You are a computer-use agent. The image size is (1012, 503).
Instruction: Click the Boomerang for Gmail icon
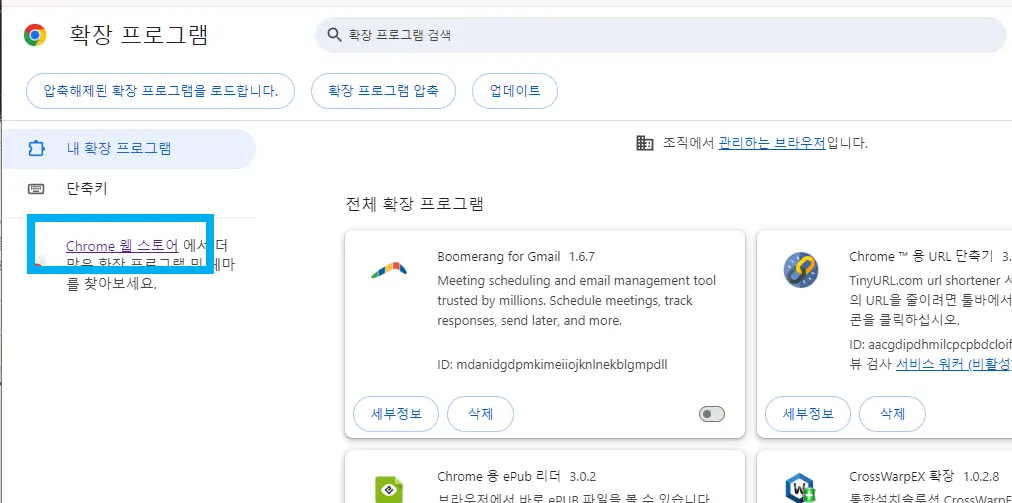[389, 270]
